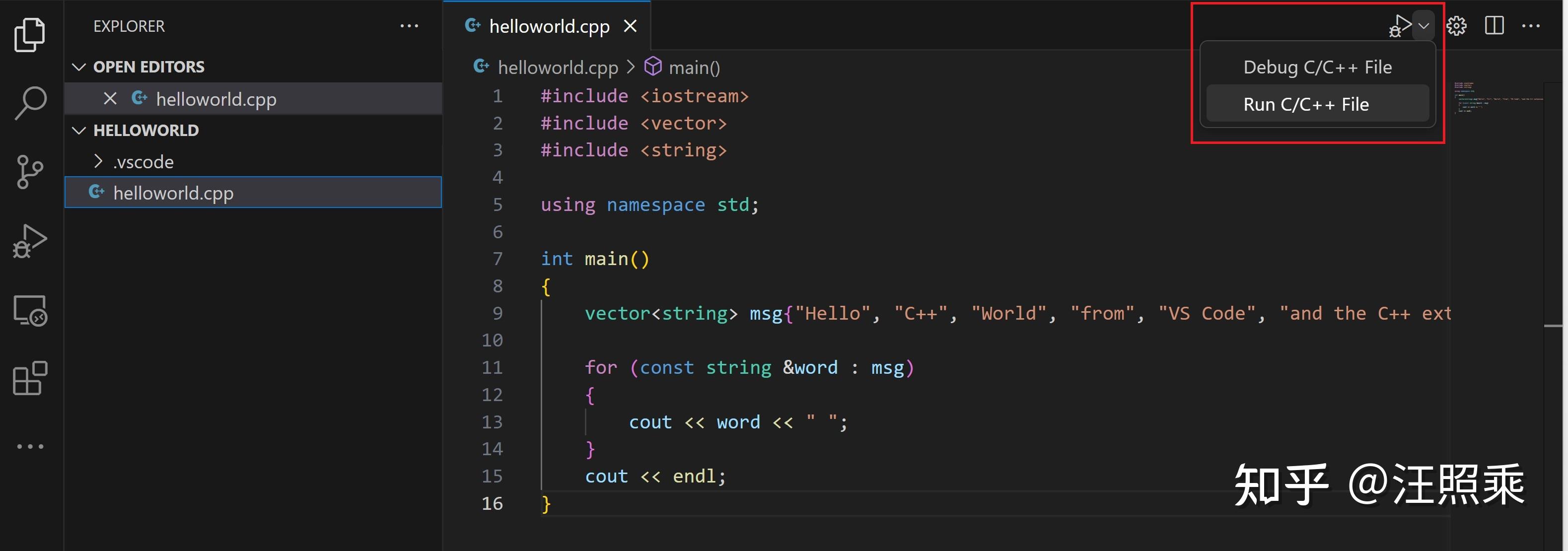The height and width of the screenshot is (551, 1568).
Task: Collapse the OPEN EDITORS section
Action: [79, 67]
